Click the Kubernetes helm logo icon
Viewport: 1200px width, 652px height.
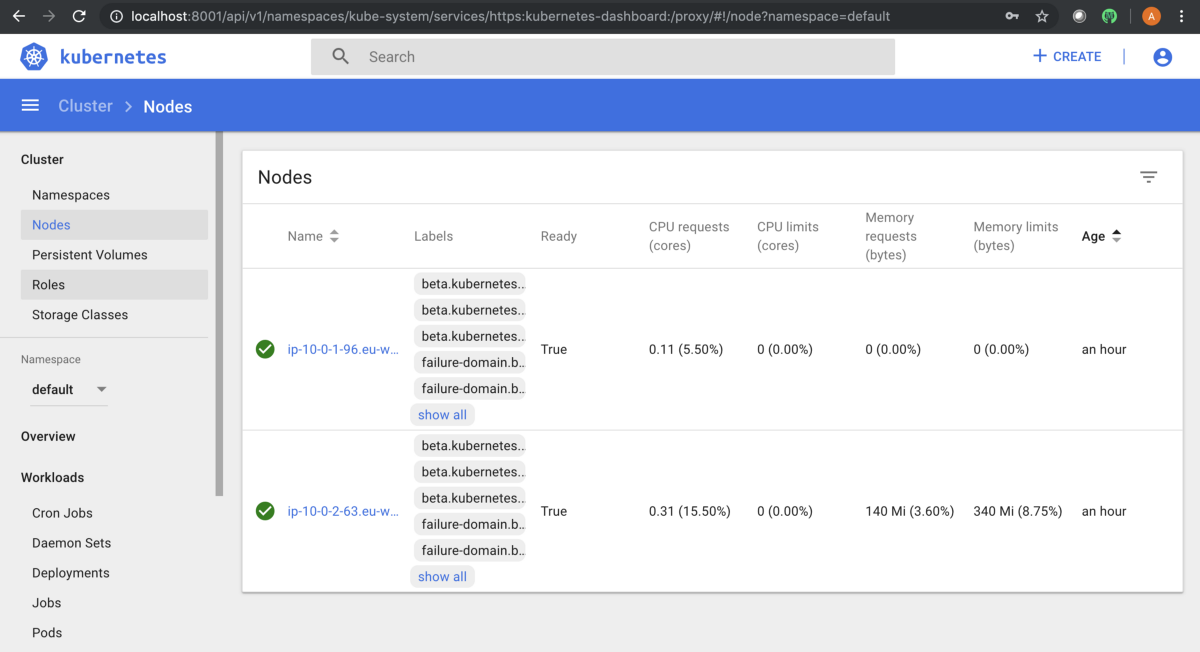click(34, 57)
